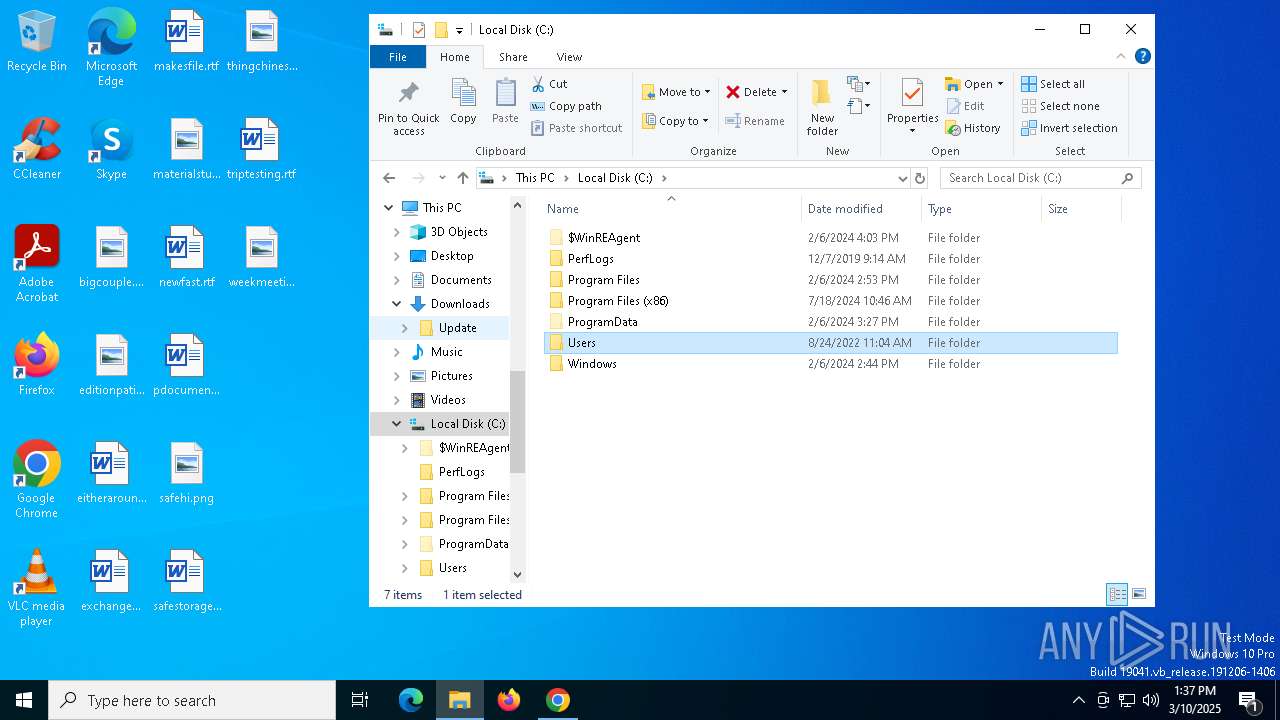Click Invert selection in ribbon

point(1069,128)
